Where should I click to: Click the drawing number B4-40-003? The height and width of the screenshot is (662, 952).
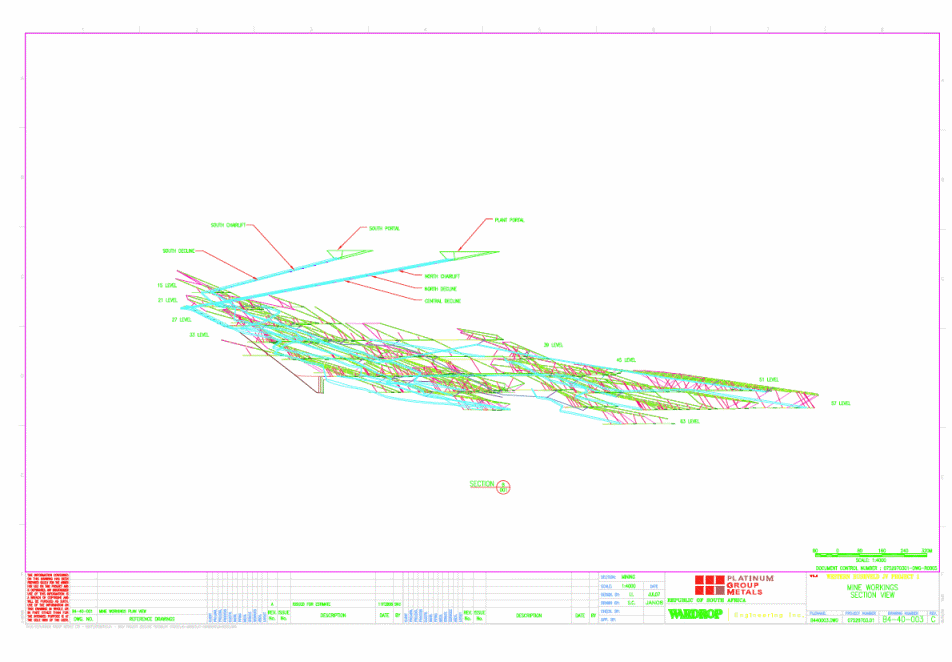pyautogui.click(x=903, y=619)
